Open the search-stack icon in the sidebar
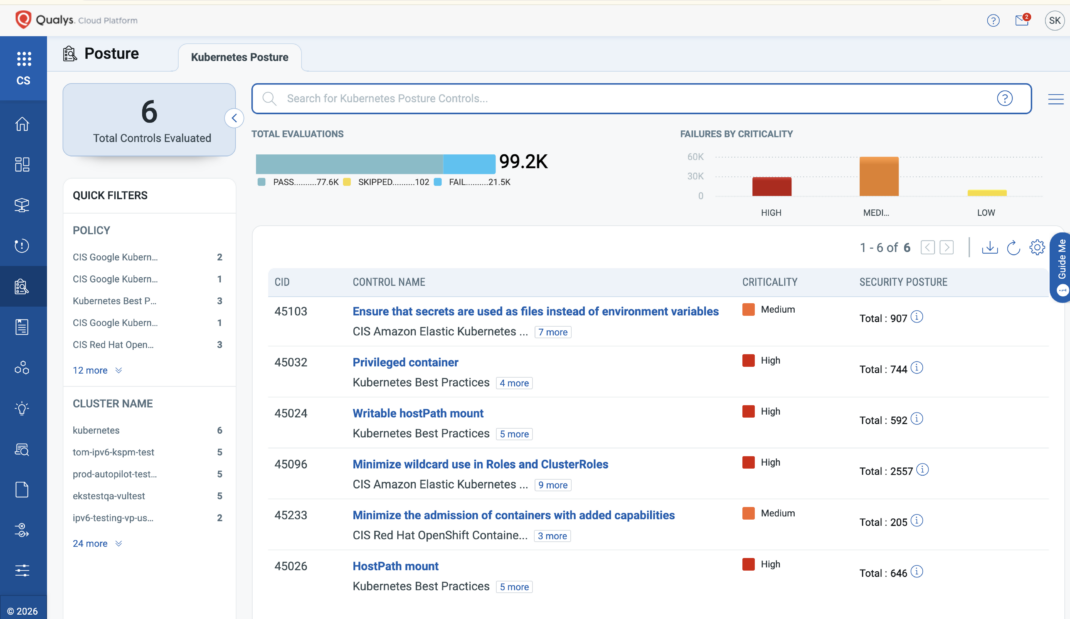The image size is (1070, 619). (x=23, y=449)
